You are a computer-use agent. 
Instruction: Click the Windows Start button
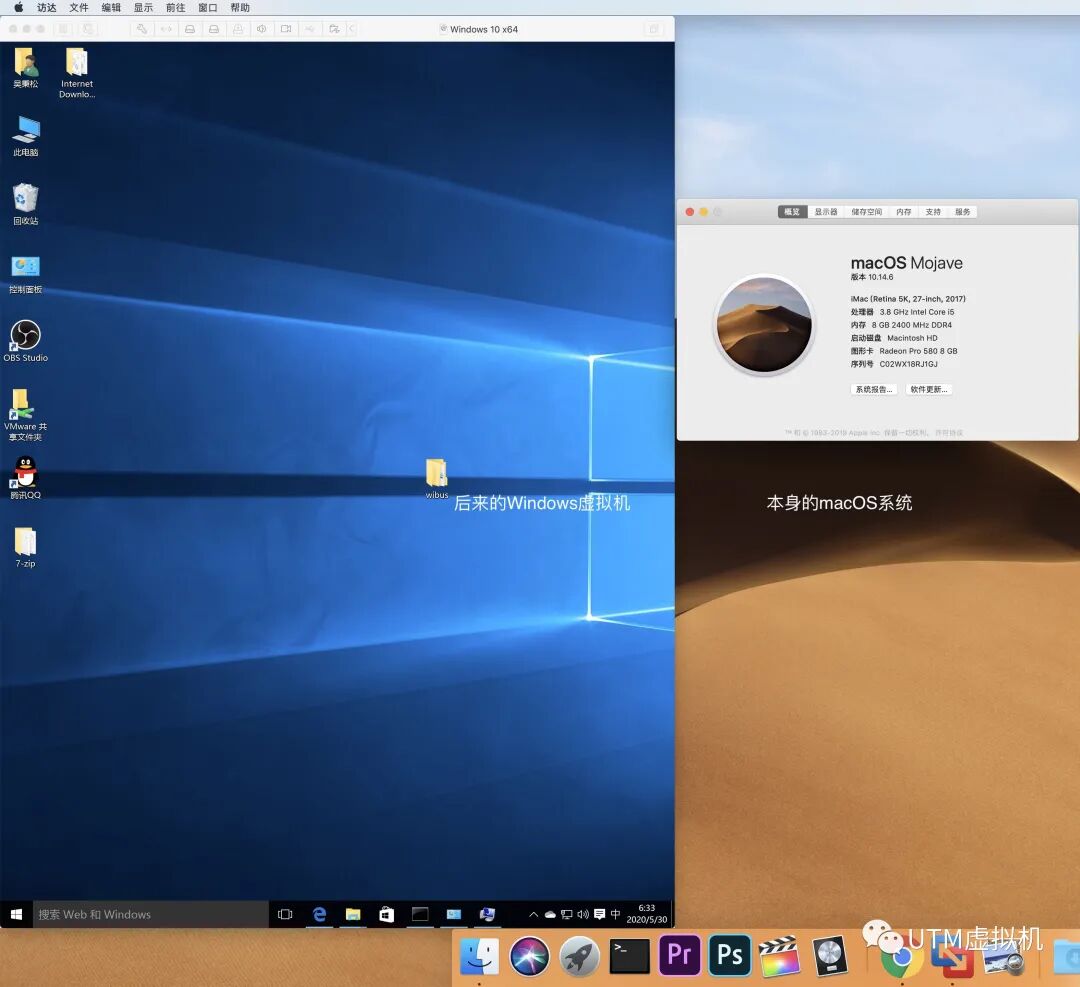[17, 914]
